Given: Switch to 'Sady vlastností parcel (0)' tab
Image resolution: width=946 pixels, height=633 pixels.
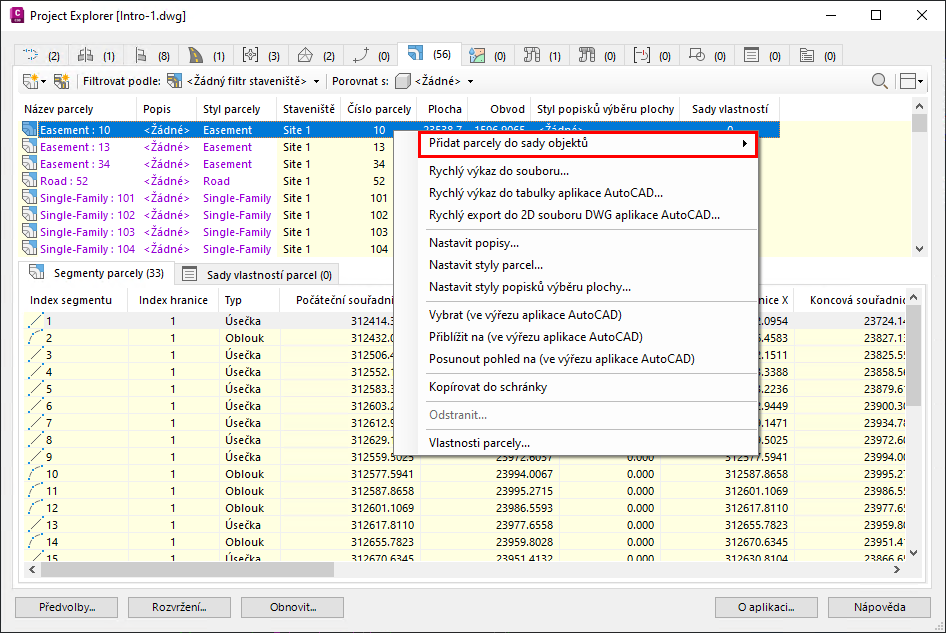Looking at the screenshot, I should pos(258,274).
